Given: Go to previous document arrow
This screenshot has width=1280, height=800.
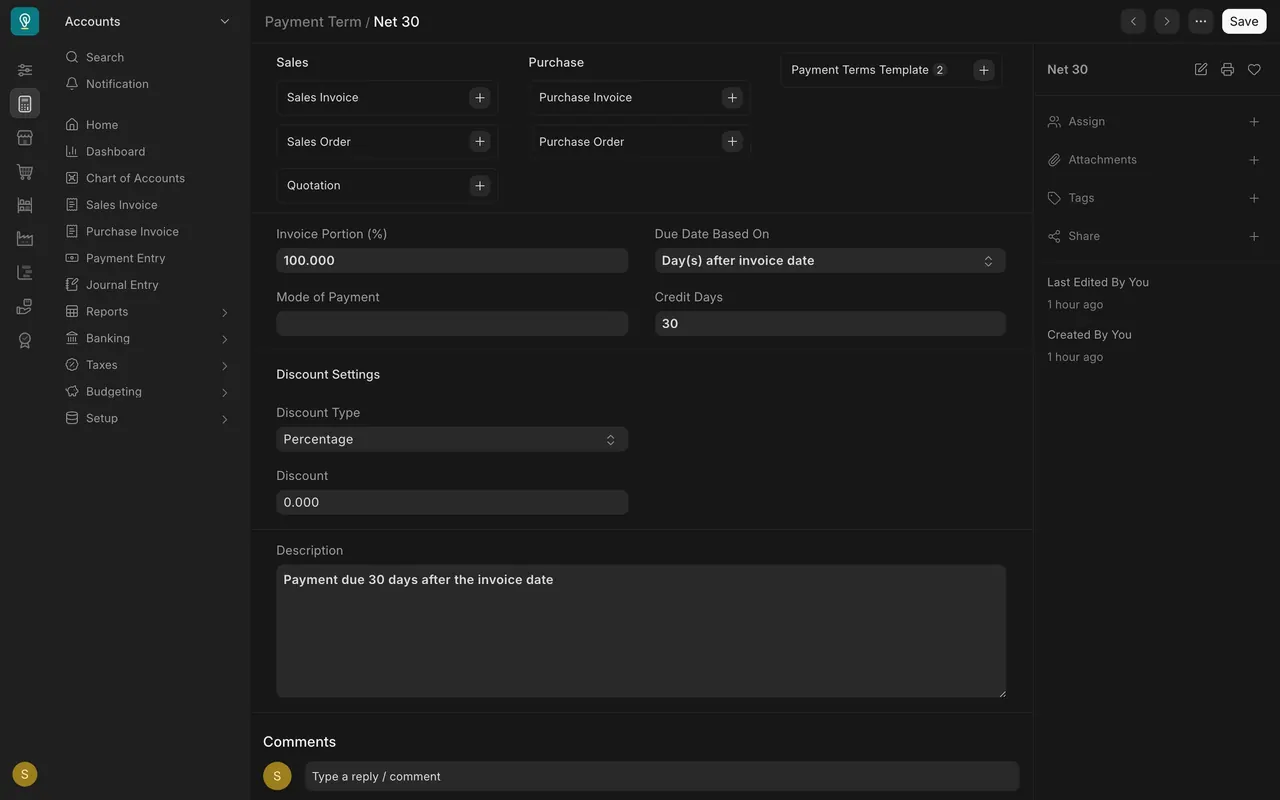Looking at the screenshot, I should 1133,21.
